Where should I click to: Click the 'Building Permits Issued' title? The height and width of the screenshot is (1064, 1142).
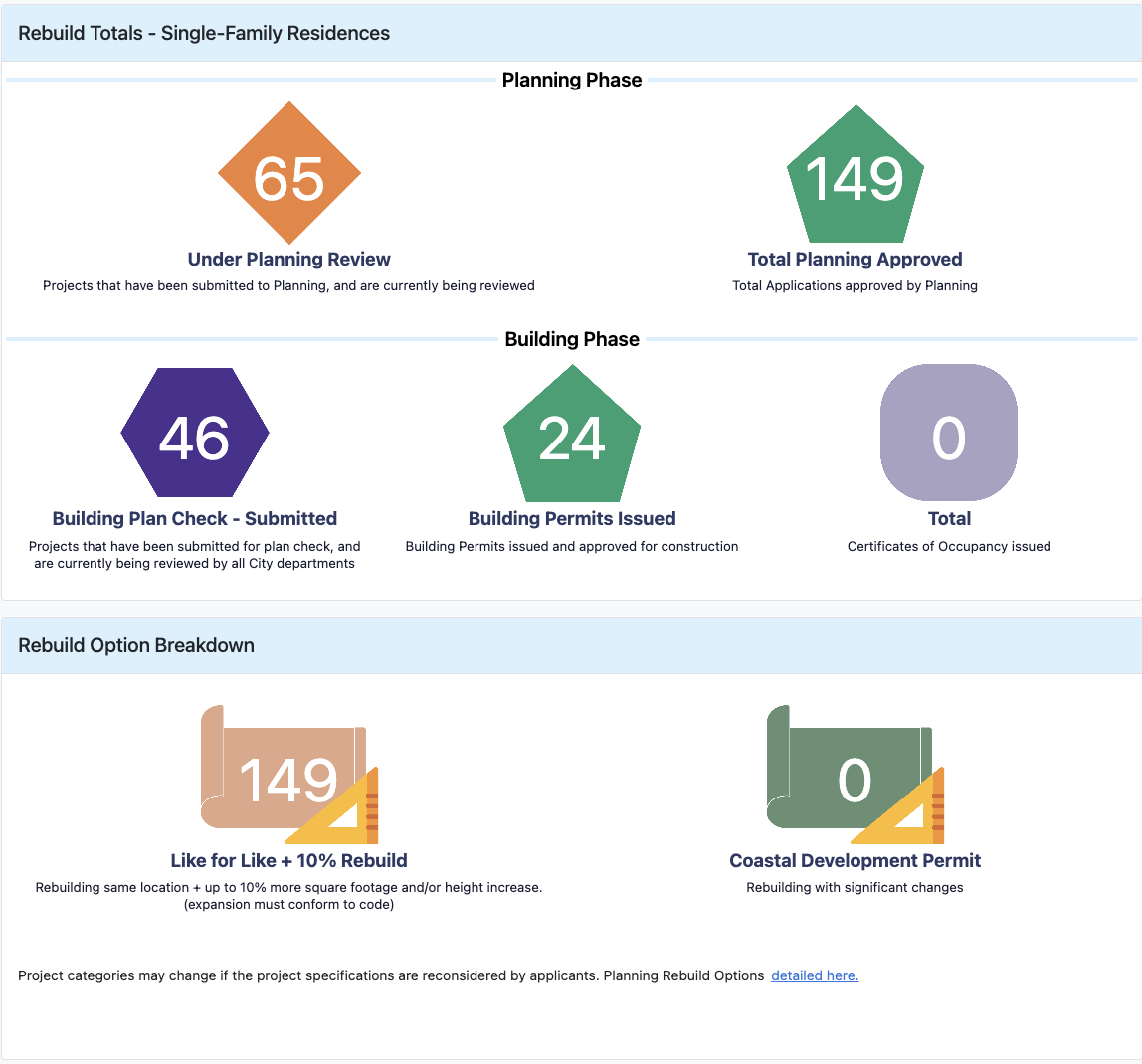point(572,519)
